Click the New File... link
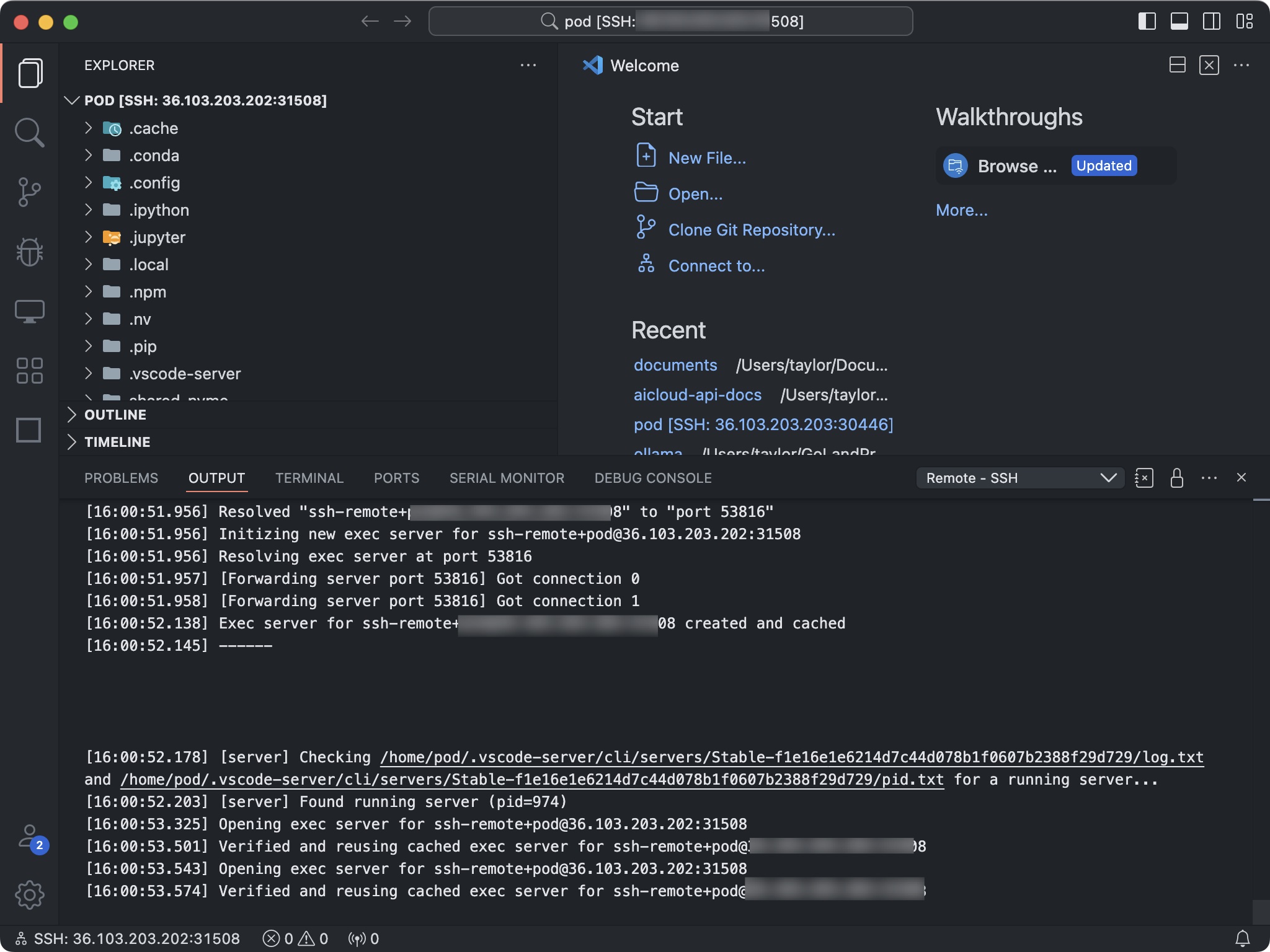The image size is (1270, 952). (x=707, y=158)
